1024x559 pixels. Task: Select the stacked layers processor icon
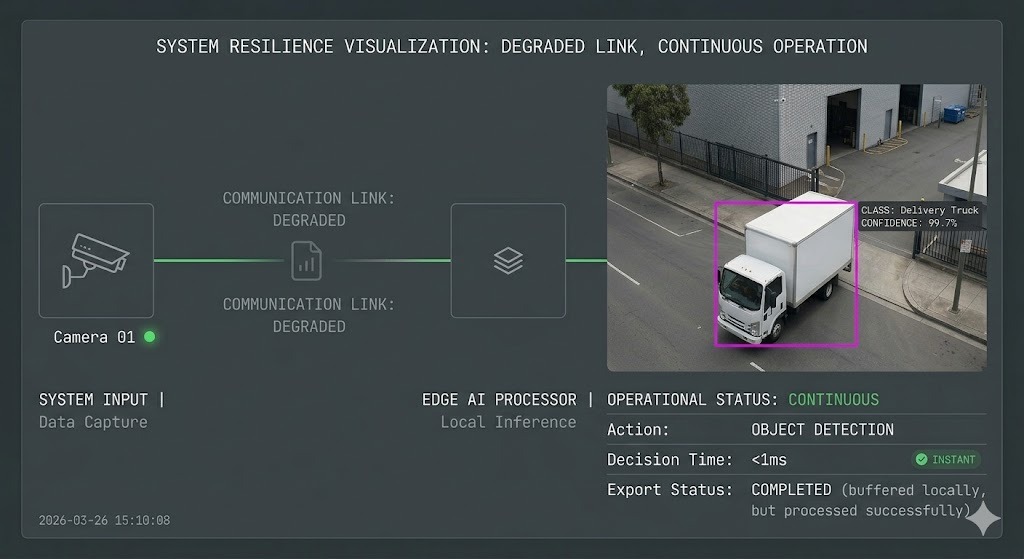tap(508, 260)
